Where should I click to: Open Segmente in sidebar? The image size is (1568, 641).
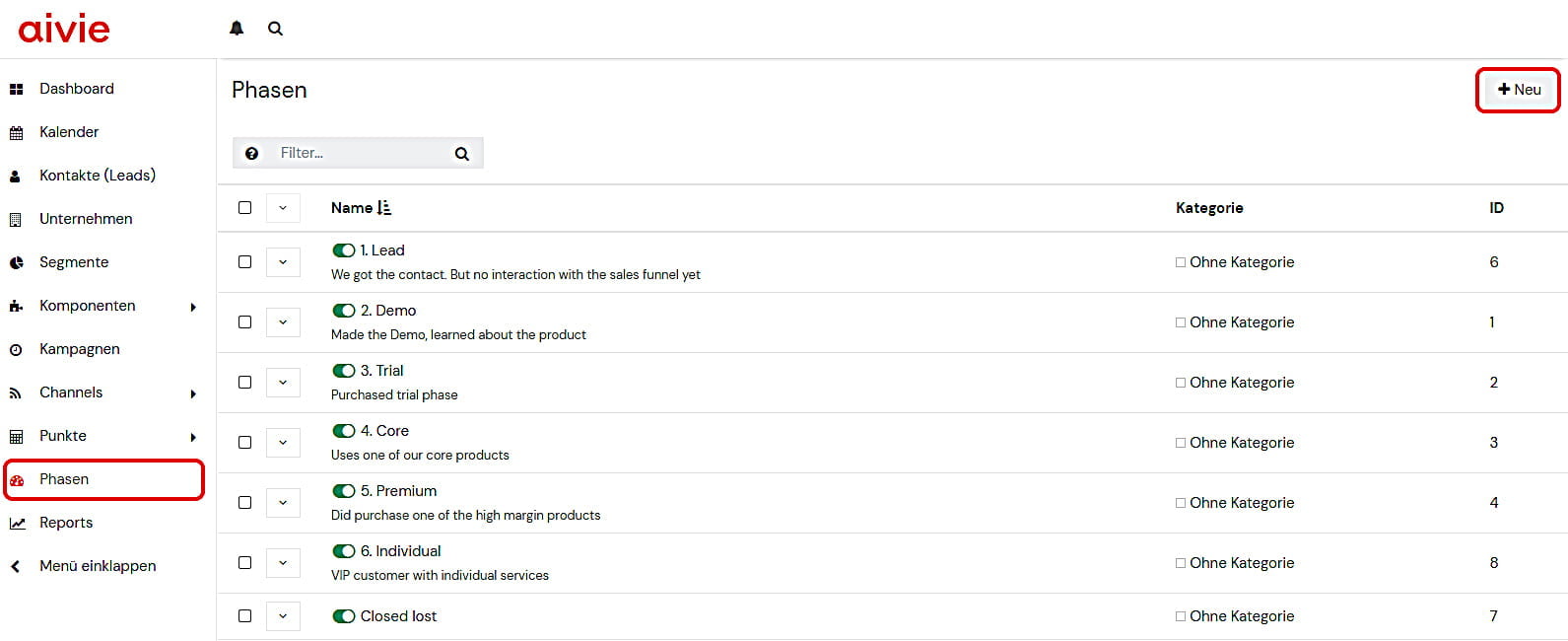point(74,262)
